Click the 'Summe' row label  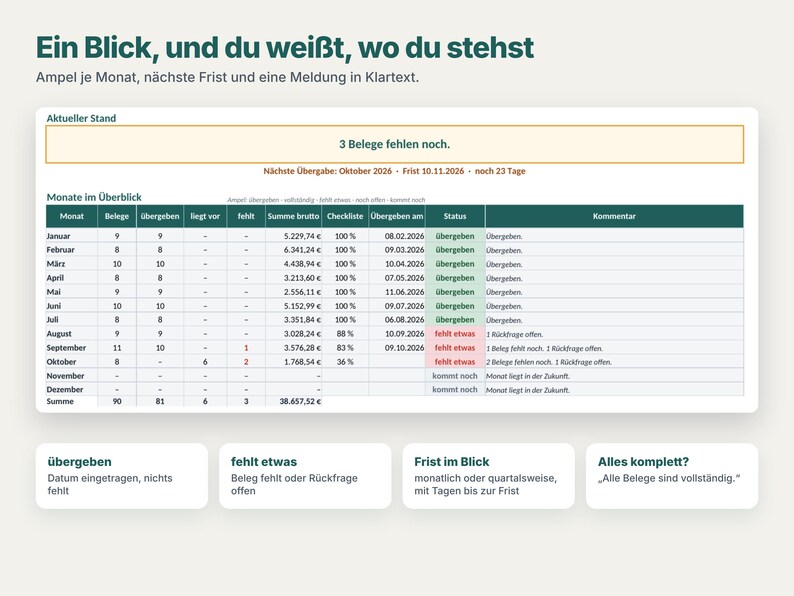coord(60,401)
